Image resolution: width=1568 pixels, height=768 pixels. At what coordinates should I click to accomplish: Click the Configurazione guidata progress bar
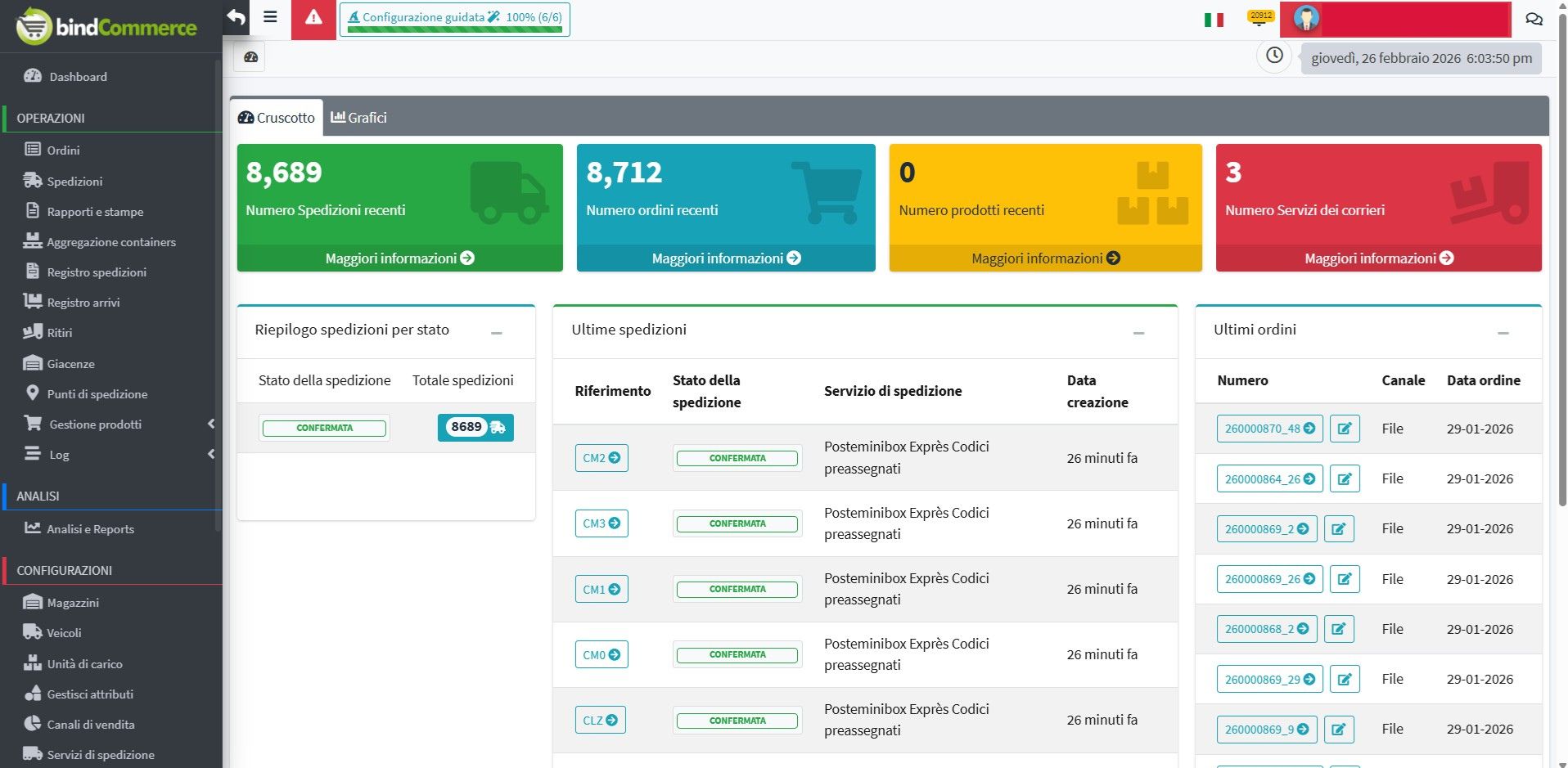coord(454,20)
